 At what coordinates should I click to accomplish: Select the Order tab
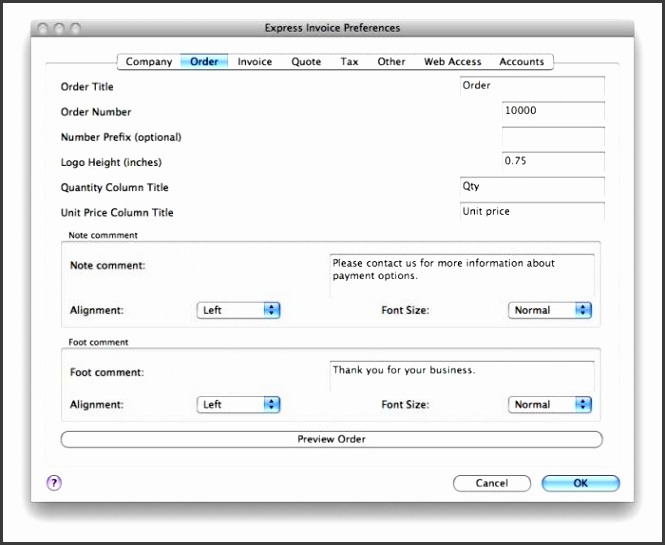coord(204,61)
